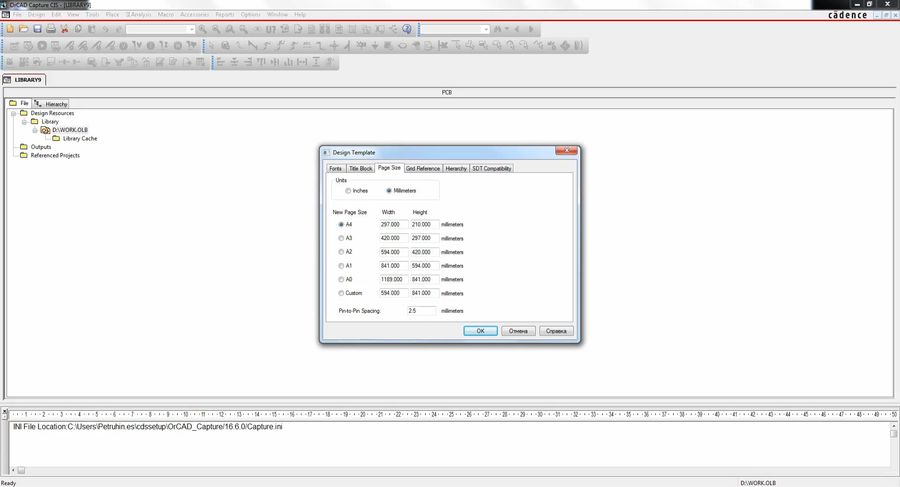The height and width of the screenshot is (487, 900).
Task: Click the Custom width field 594.000
Action: click(394, 293)
